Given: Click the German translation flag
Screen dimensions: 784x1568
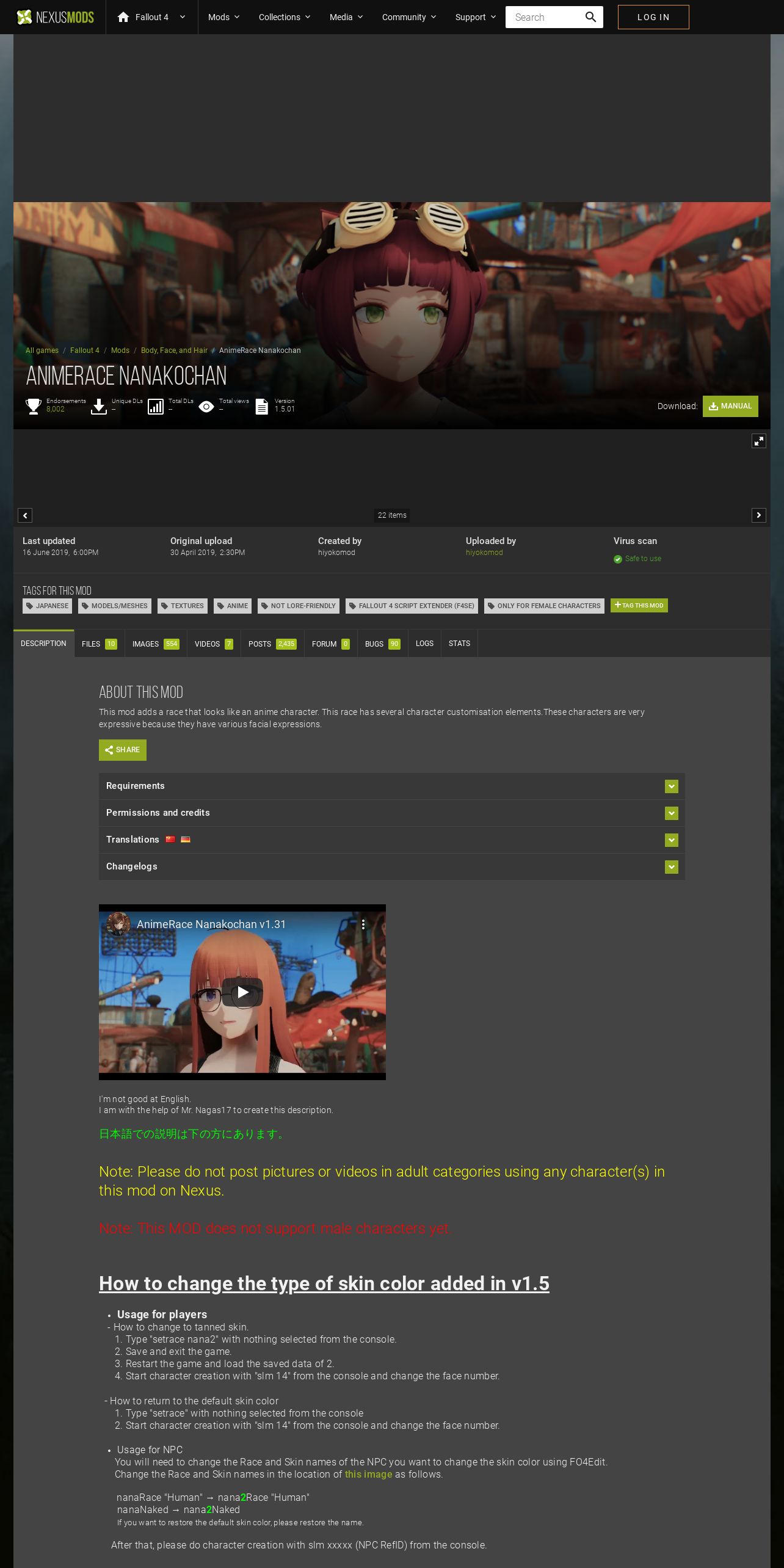Looking at the screenshot, I should 186,840.
